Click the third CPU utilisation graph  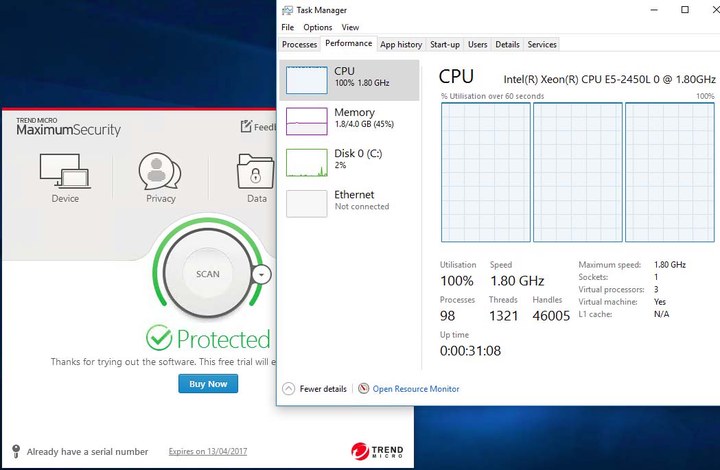click(x=669, y=172)
